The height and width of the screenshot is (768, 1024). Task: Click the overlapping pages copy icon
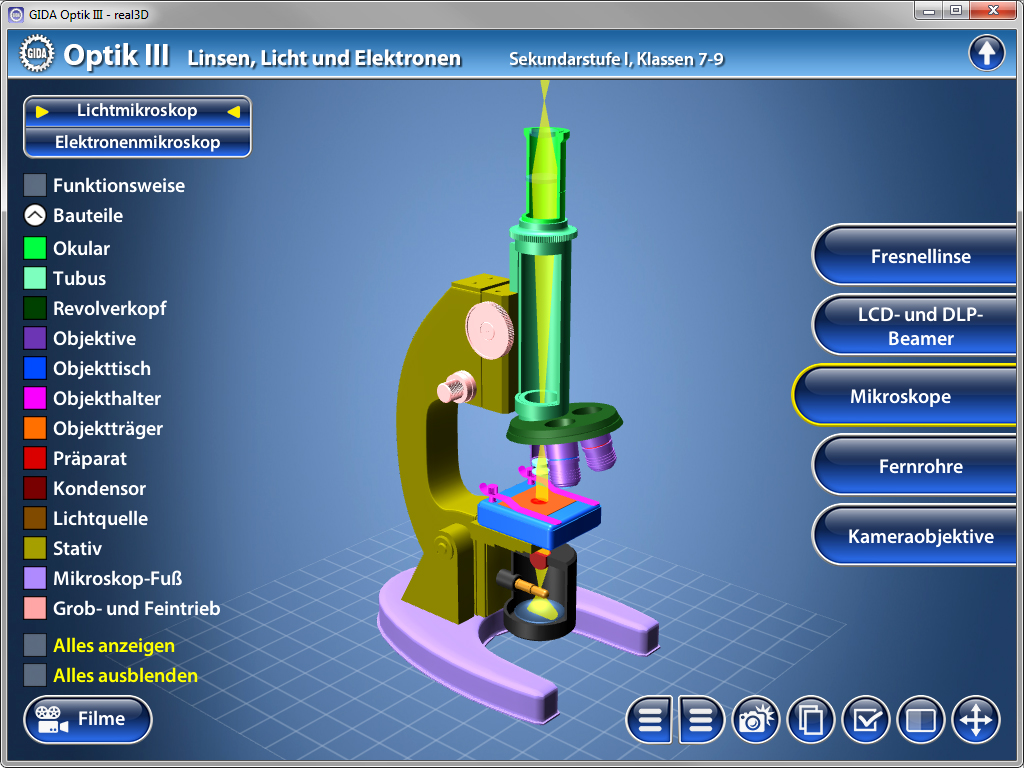click(811, 720)
